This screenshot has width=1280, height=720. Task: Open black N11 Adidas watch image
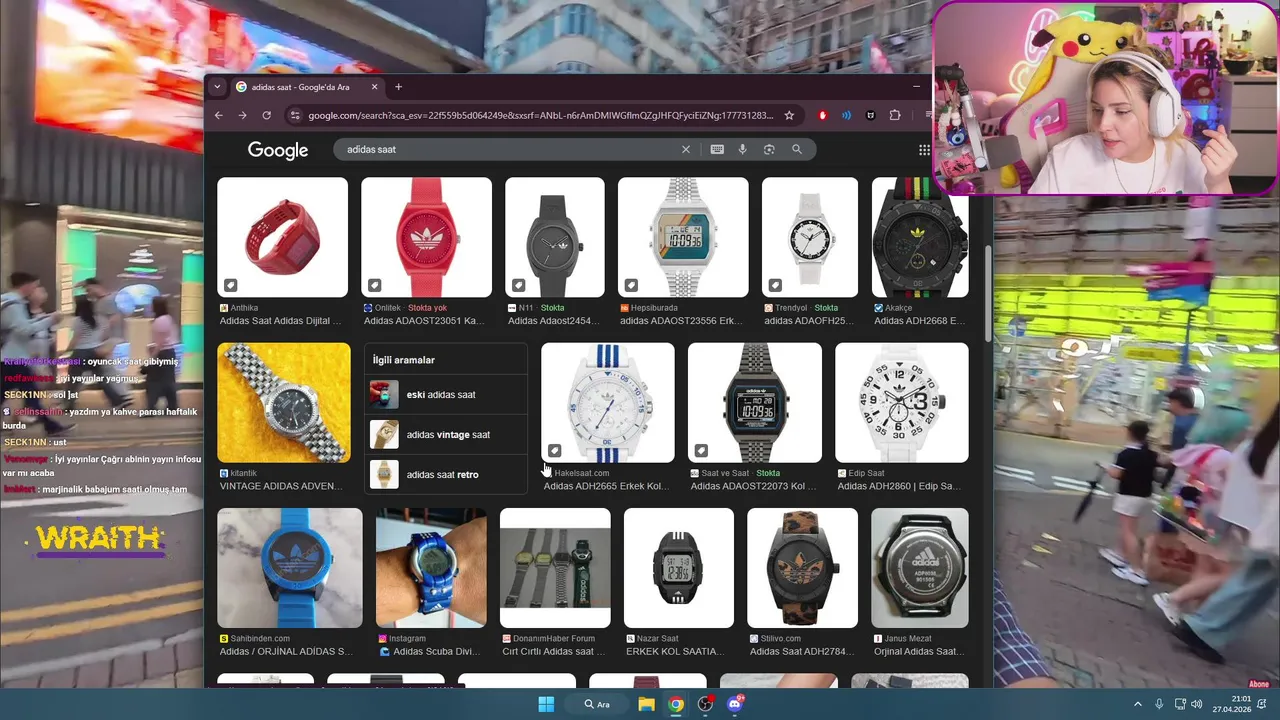[555, 237]
